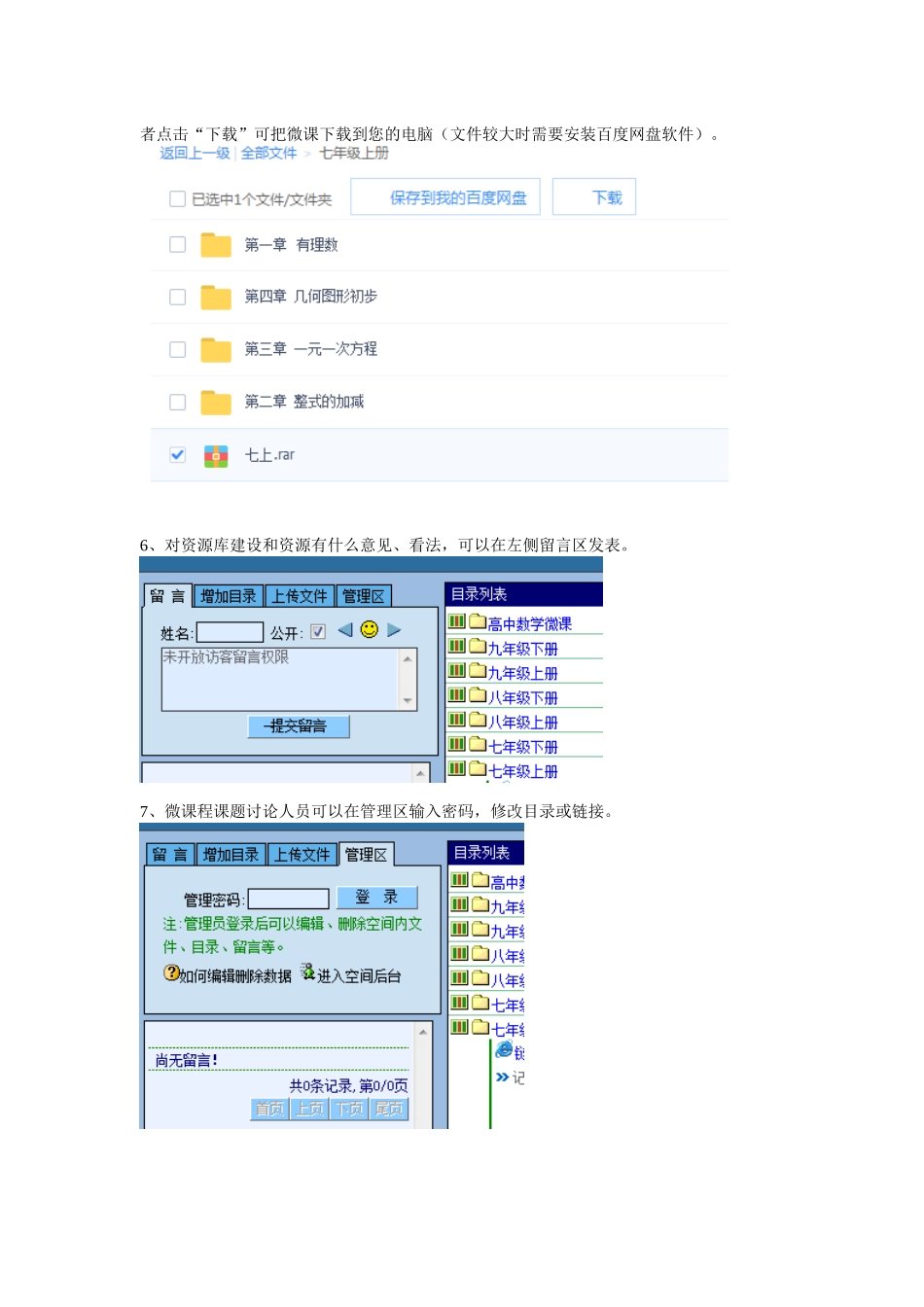Viewport: 924px width, 1307px height.
Task: Open 上传文件 tab above the 管理密码 field
Action: click(302, 855)
